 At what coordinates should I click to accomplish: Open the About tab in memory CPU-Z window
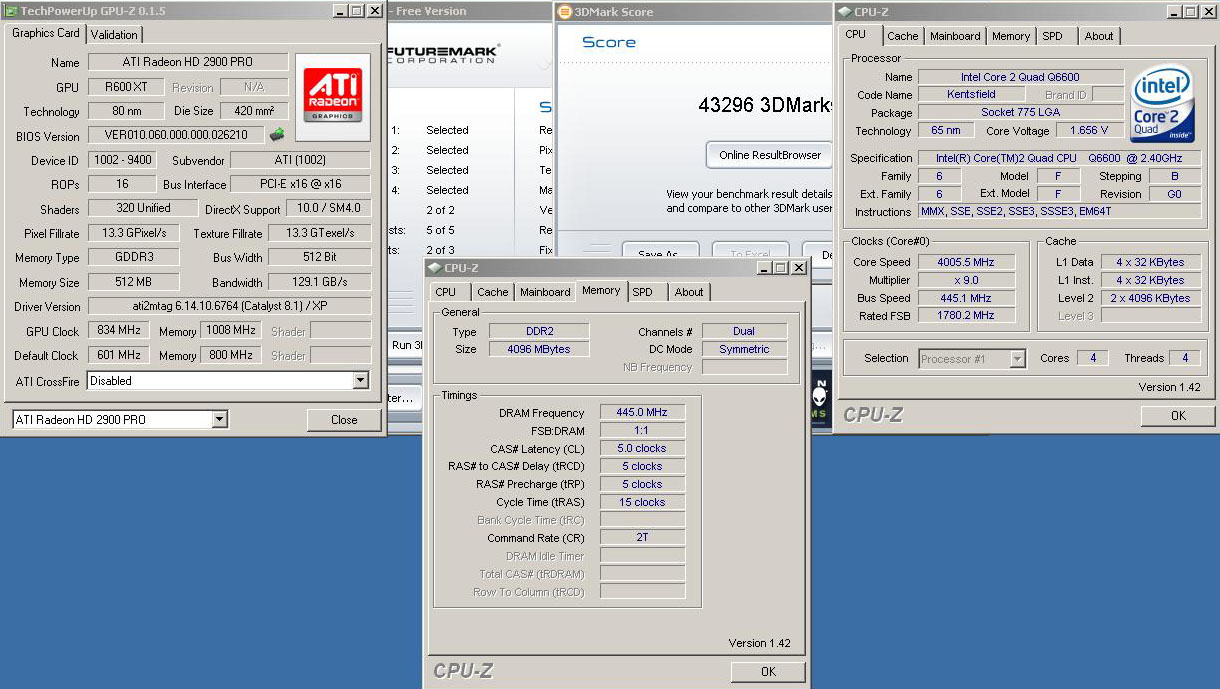tap(689, 292)
